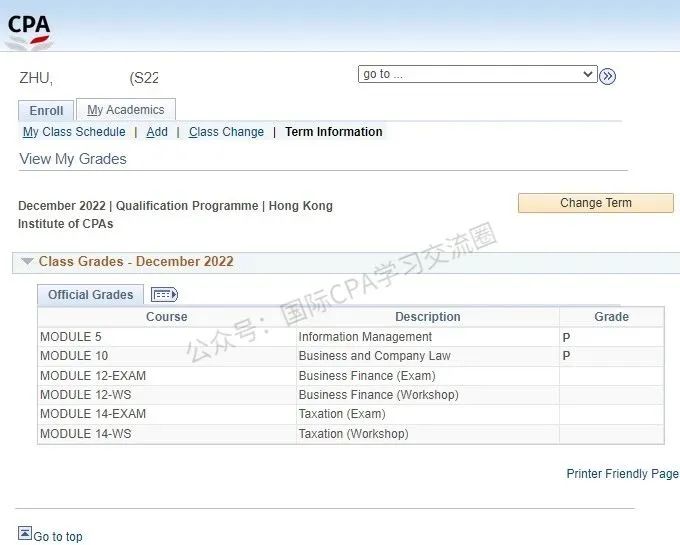Image resolution: width=680 pixels, height=545 pixels.
Task: Click the show all columns grid icon
Action: coord(164,295)
